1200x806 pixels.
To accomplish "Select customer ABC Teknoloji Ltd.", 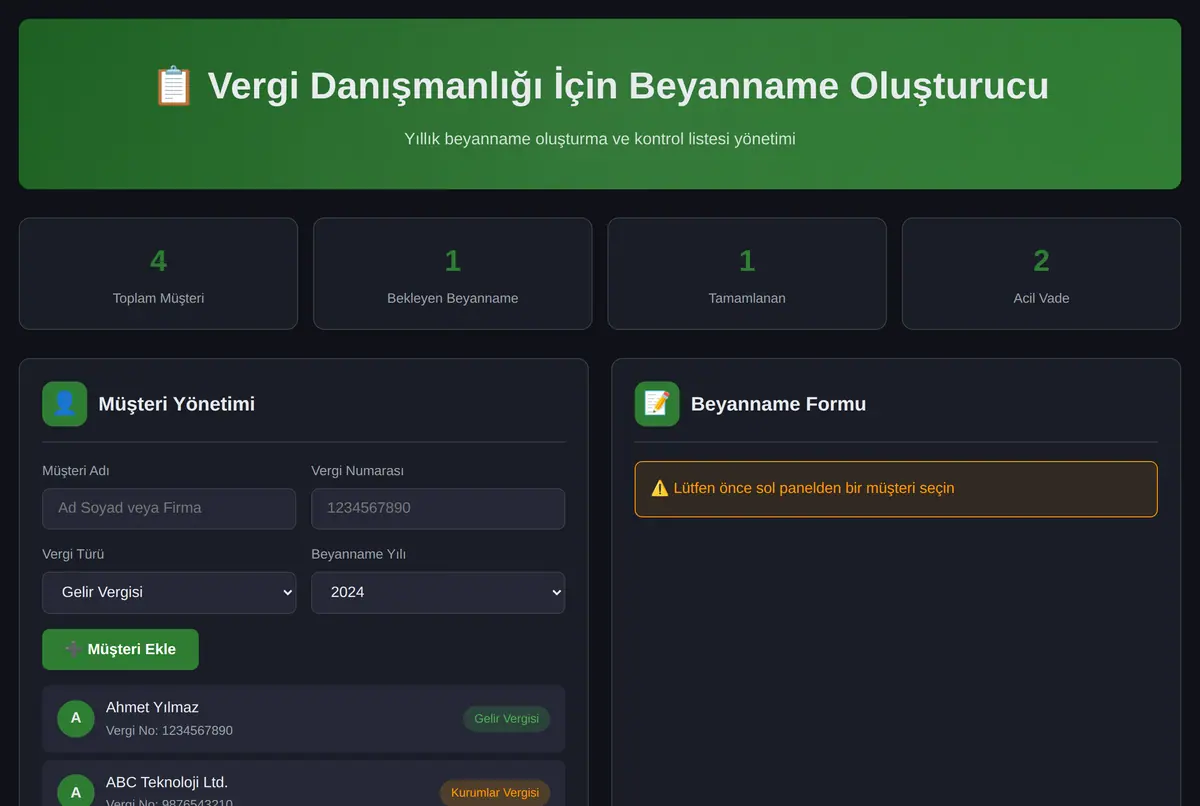I will click(304, 783).
